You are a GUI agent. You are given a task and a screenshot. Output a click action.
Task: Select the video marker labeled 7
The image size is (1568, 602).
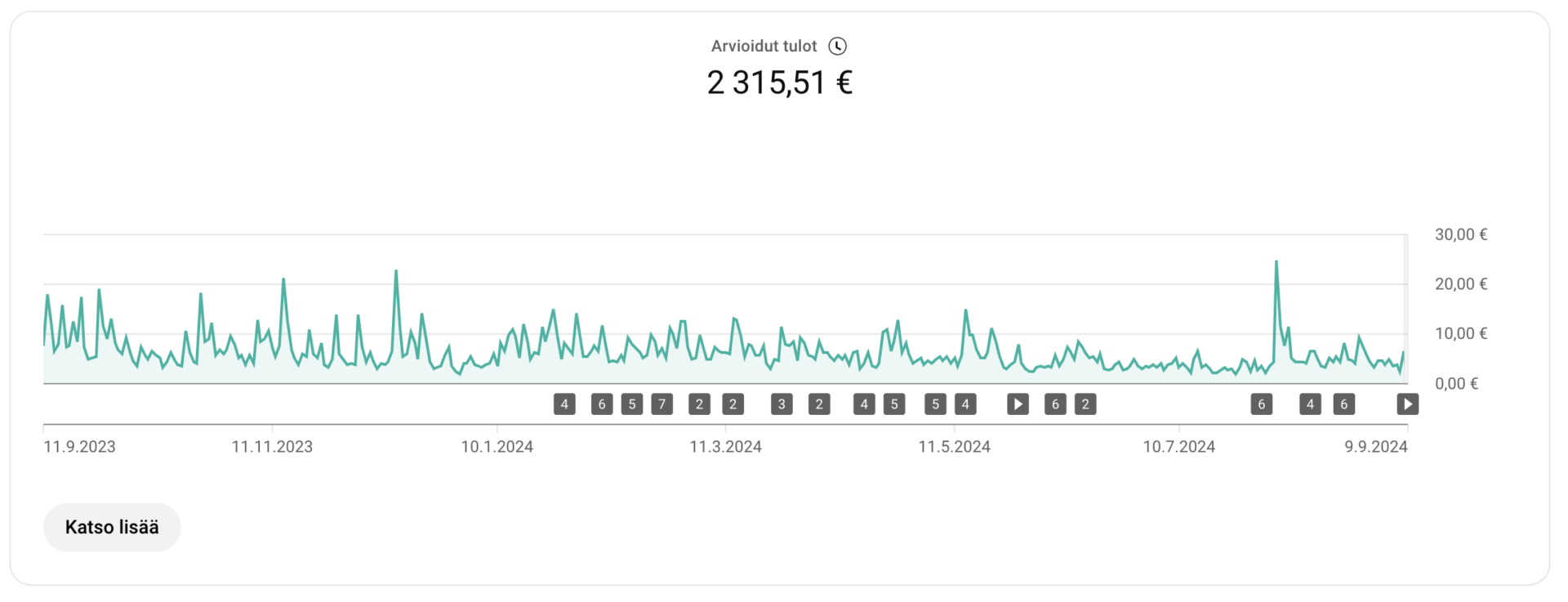pyautogui.click(x=661, y=404)
